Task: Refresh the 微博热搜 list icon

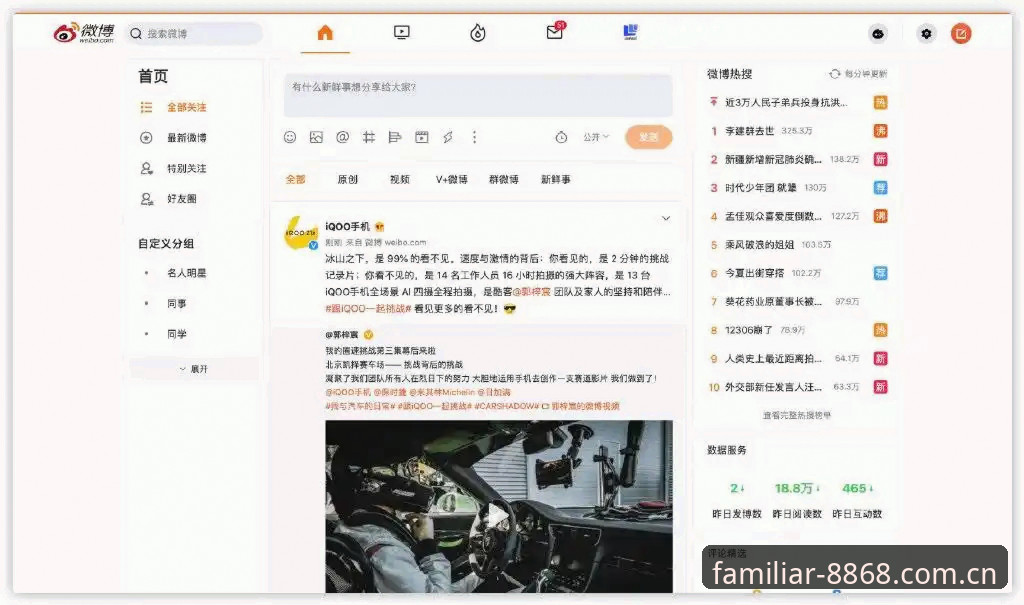Action: pos(834,74)
